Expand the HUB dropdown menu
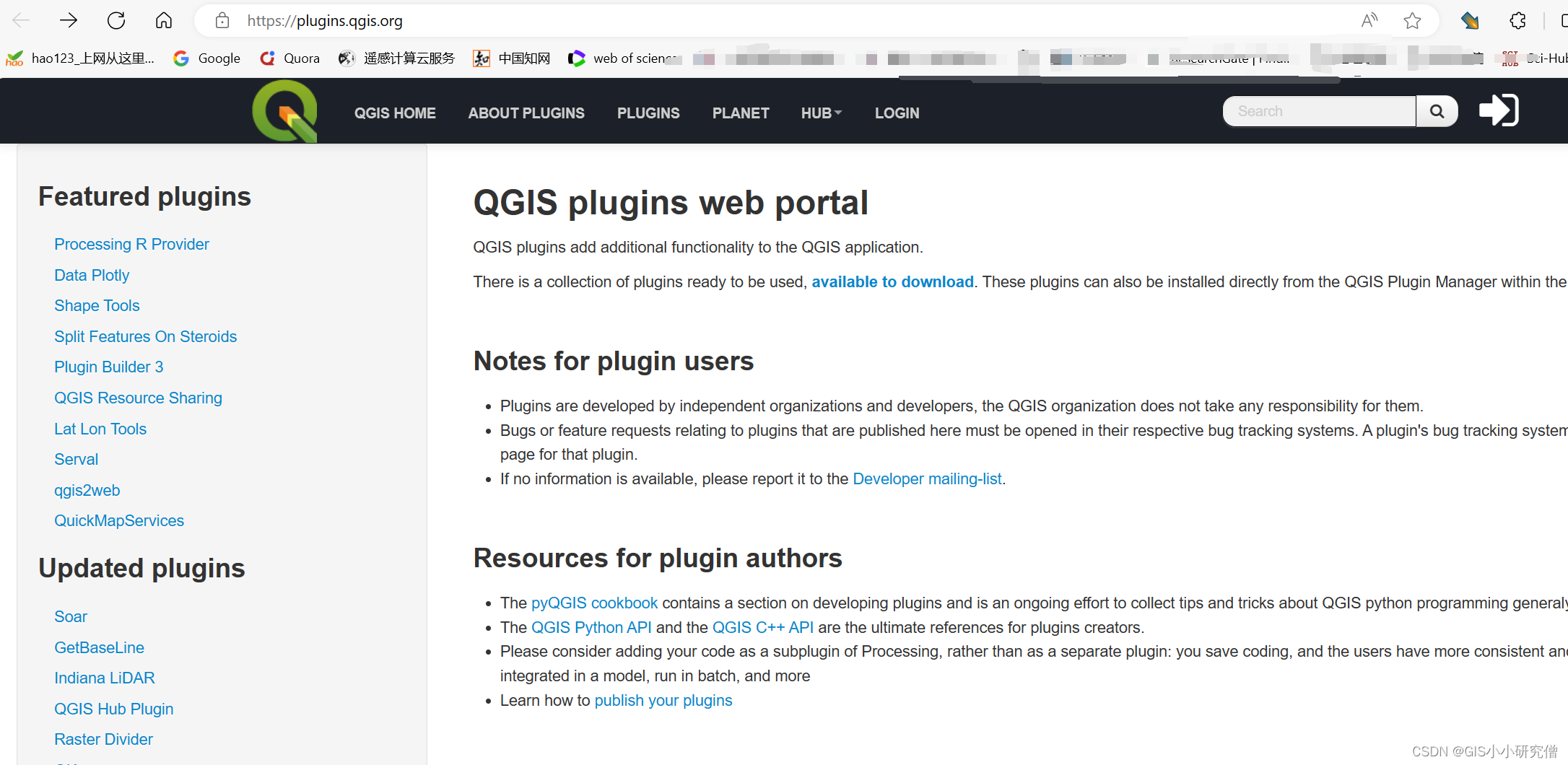 822,113
